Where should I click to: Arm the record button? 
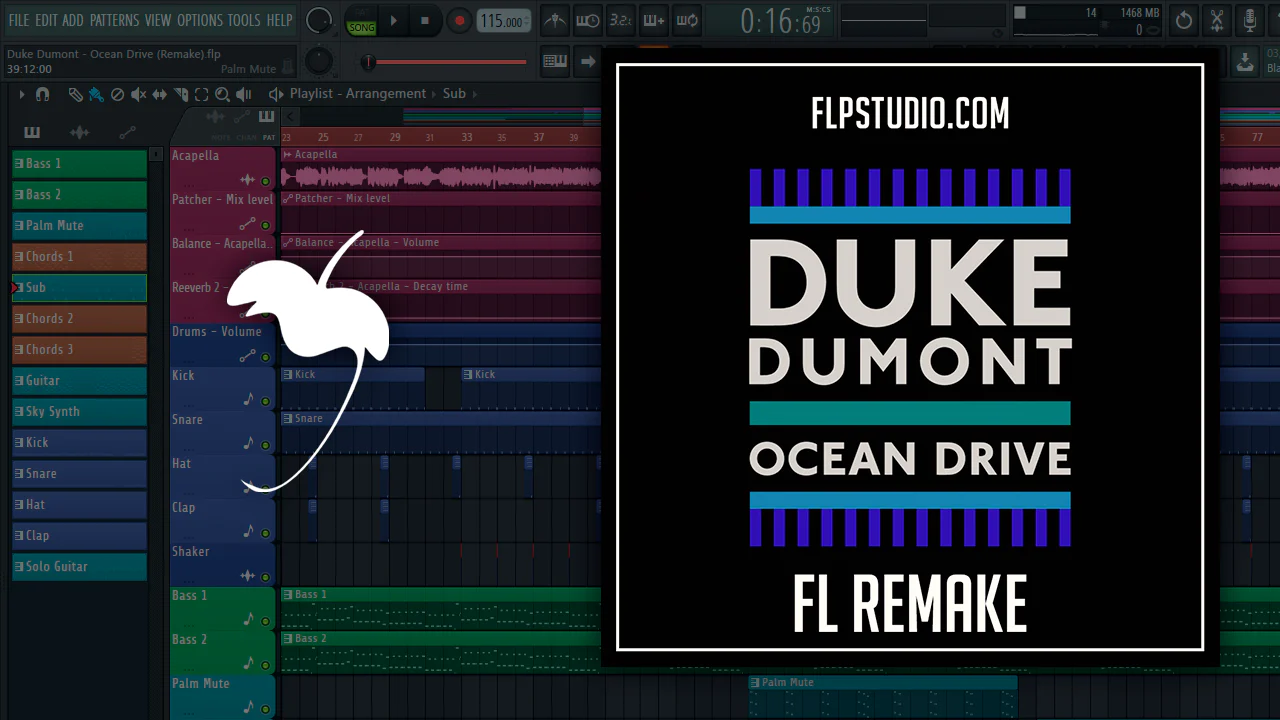tap(459, 21)
